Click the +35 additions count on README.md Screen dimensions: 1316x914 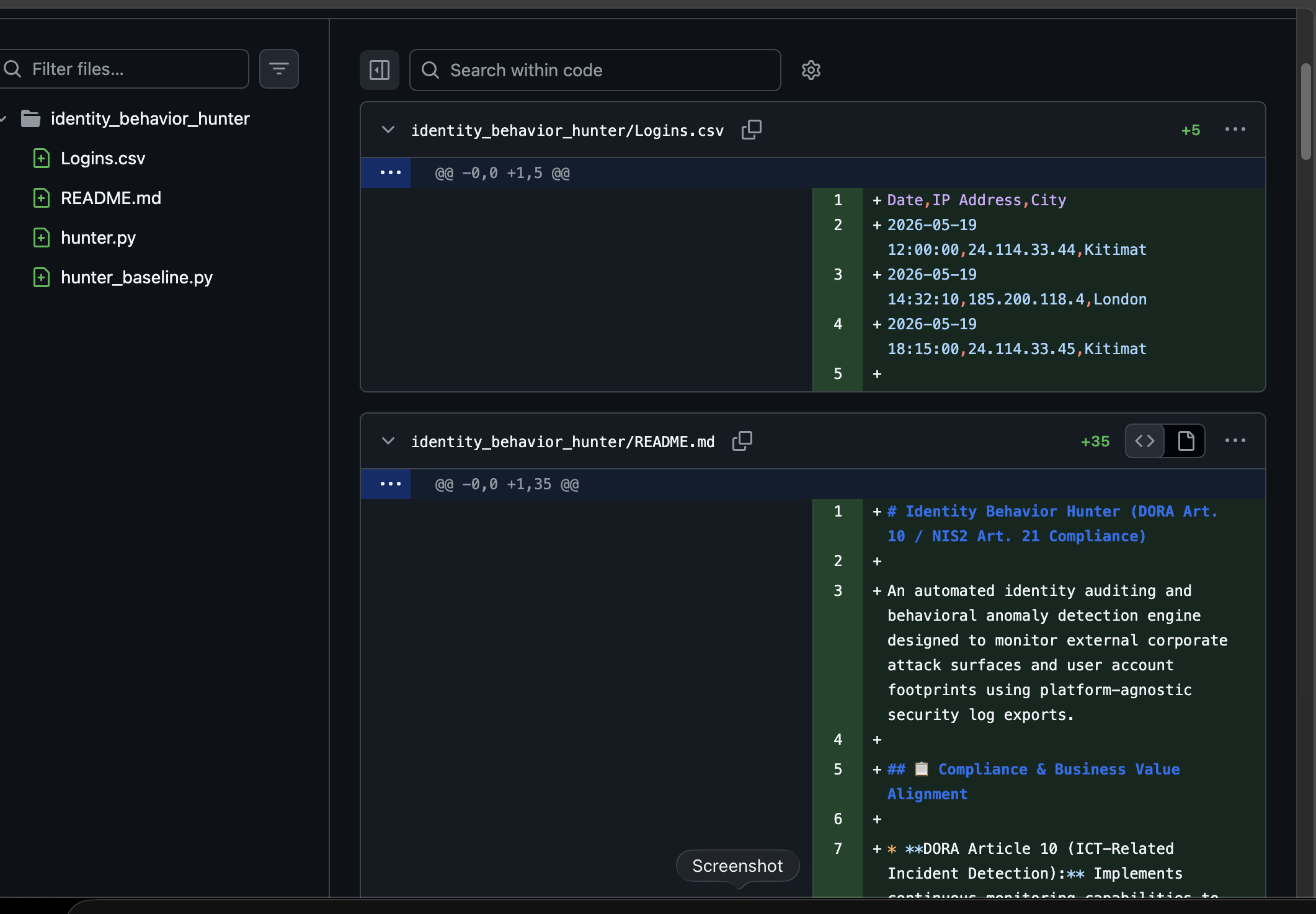(x=1095, y=441)
